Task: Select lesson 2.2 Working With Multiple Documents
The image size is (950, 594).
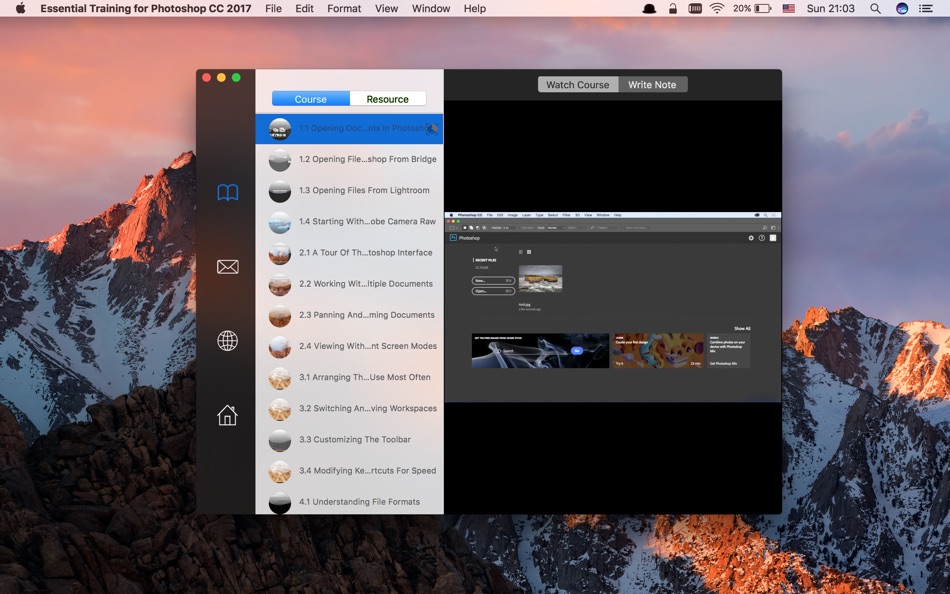Action: click(349, 284)
